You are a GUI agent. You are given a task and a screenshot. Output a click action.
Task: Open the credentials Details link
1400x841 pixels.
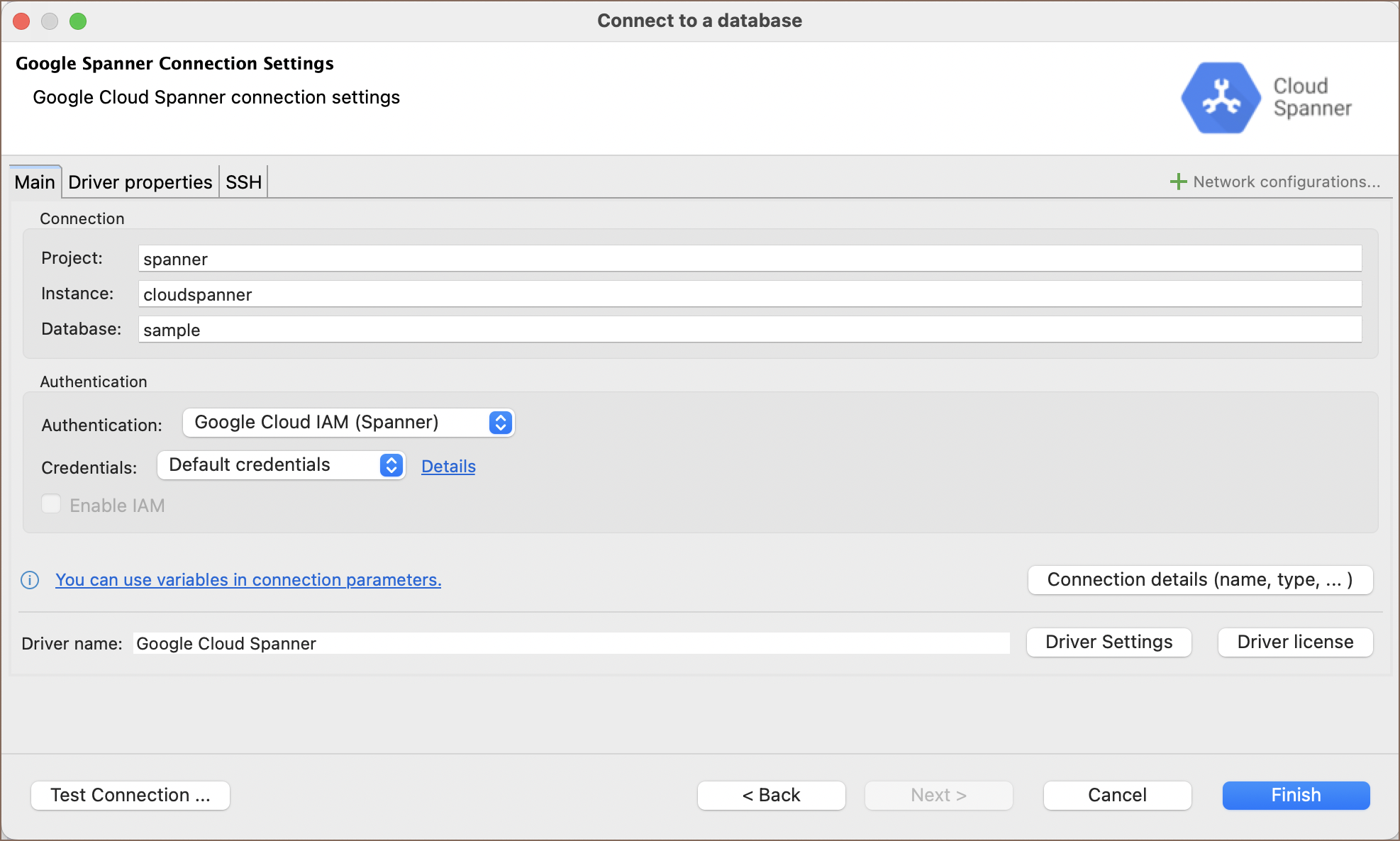click(448, 467)
